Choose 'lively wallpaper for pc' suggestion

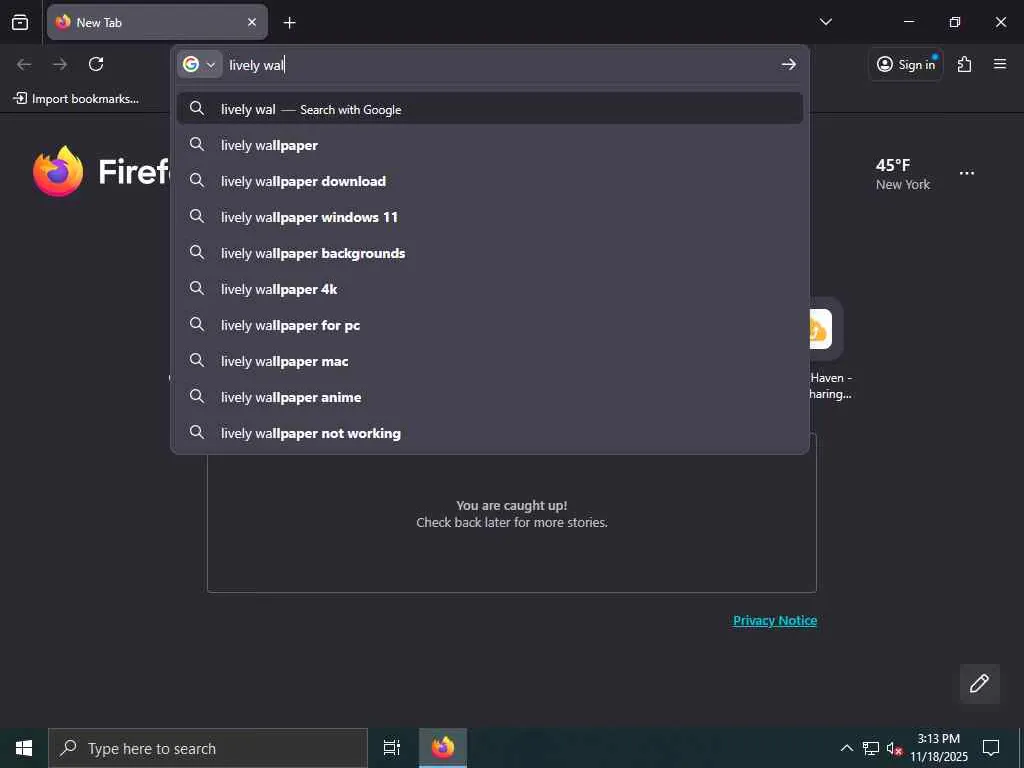coord(490,325)
